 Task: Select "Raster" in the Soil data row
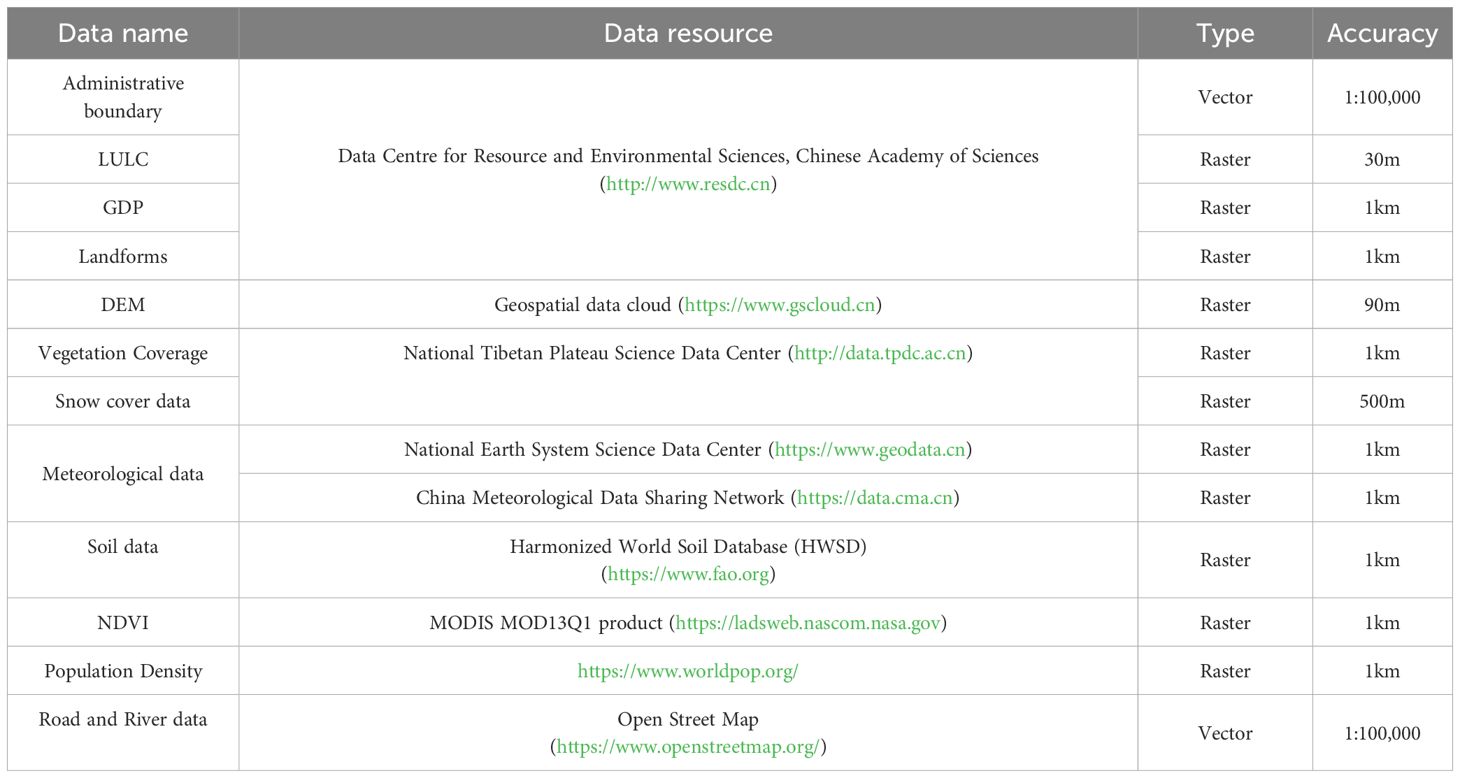pyautogui.click(x=1225, y=560)
